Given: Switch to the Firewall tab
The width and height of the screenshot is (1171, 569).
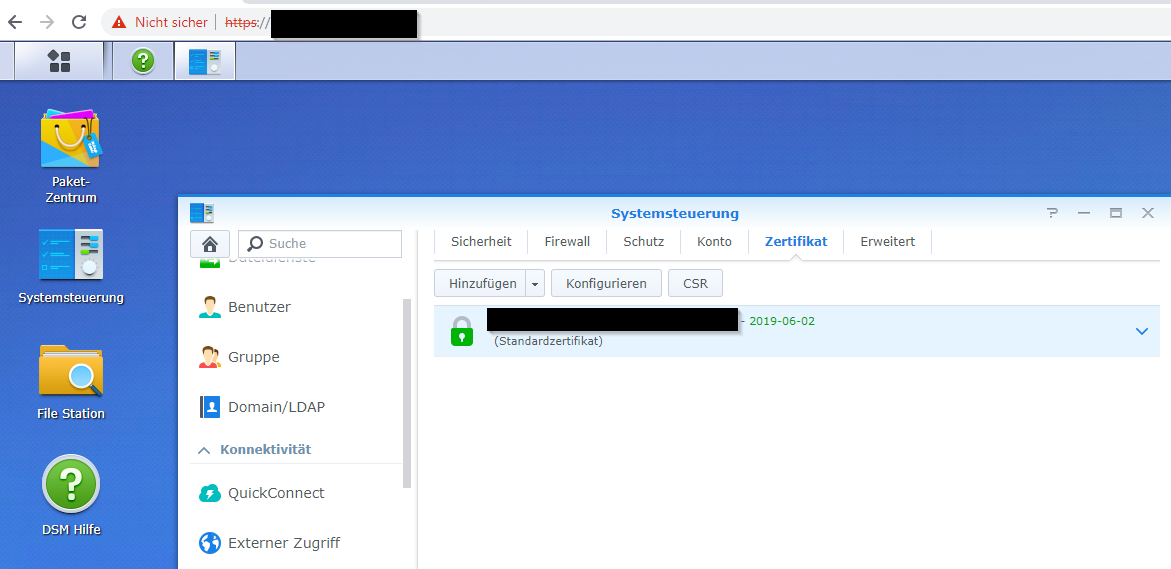Looking at the screenshot, I should [567, 242].
